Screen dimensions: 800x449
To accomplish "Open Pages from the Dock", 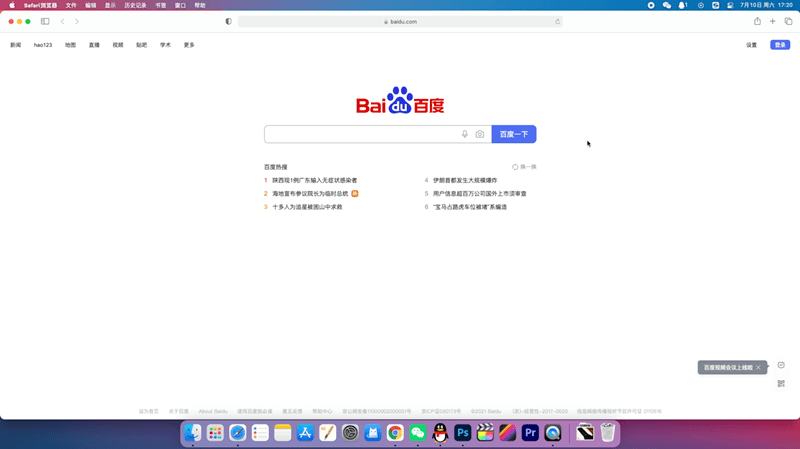I will [328, 433].
